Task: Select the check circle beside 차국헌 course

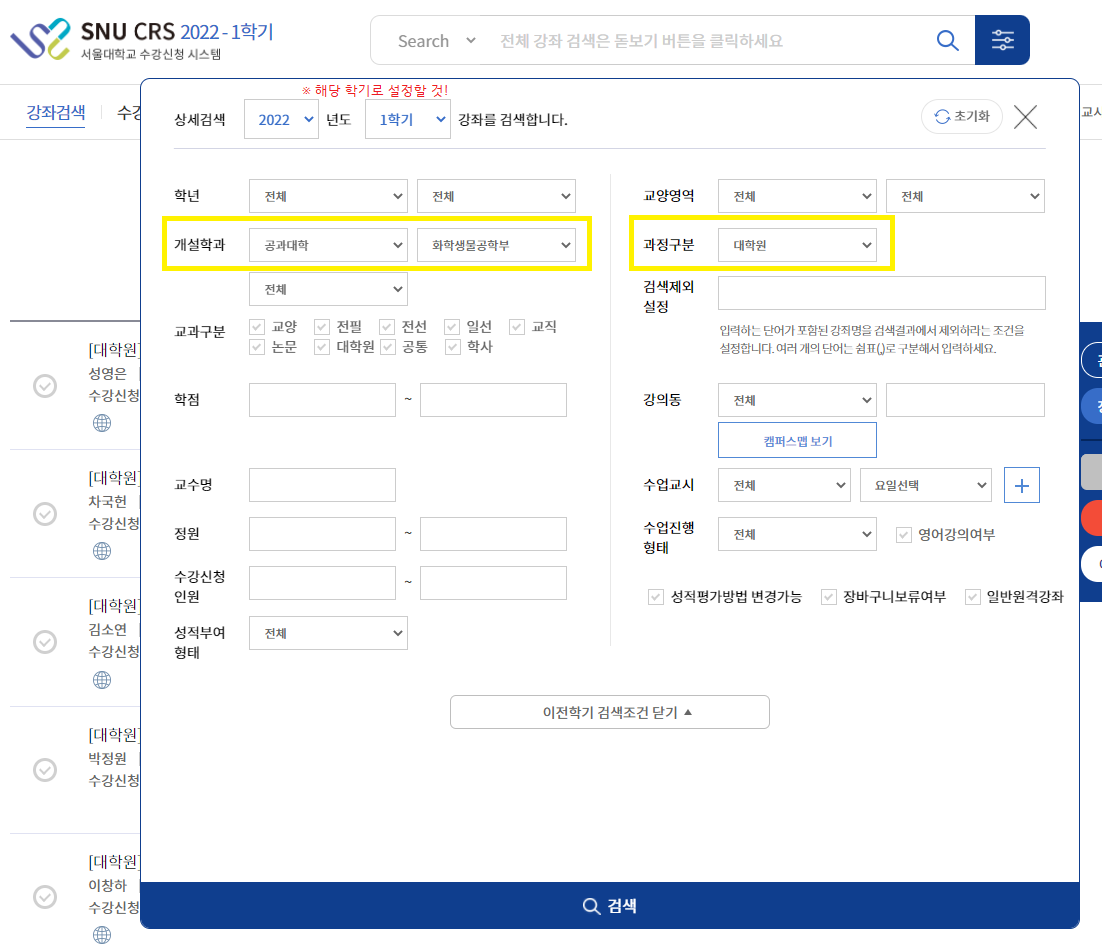Action: point(45,513)
